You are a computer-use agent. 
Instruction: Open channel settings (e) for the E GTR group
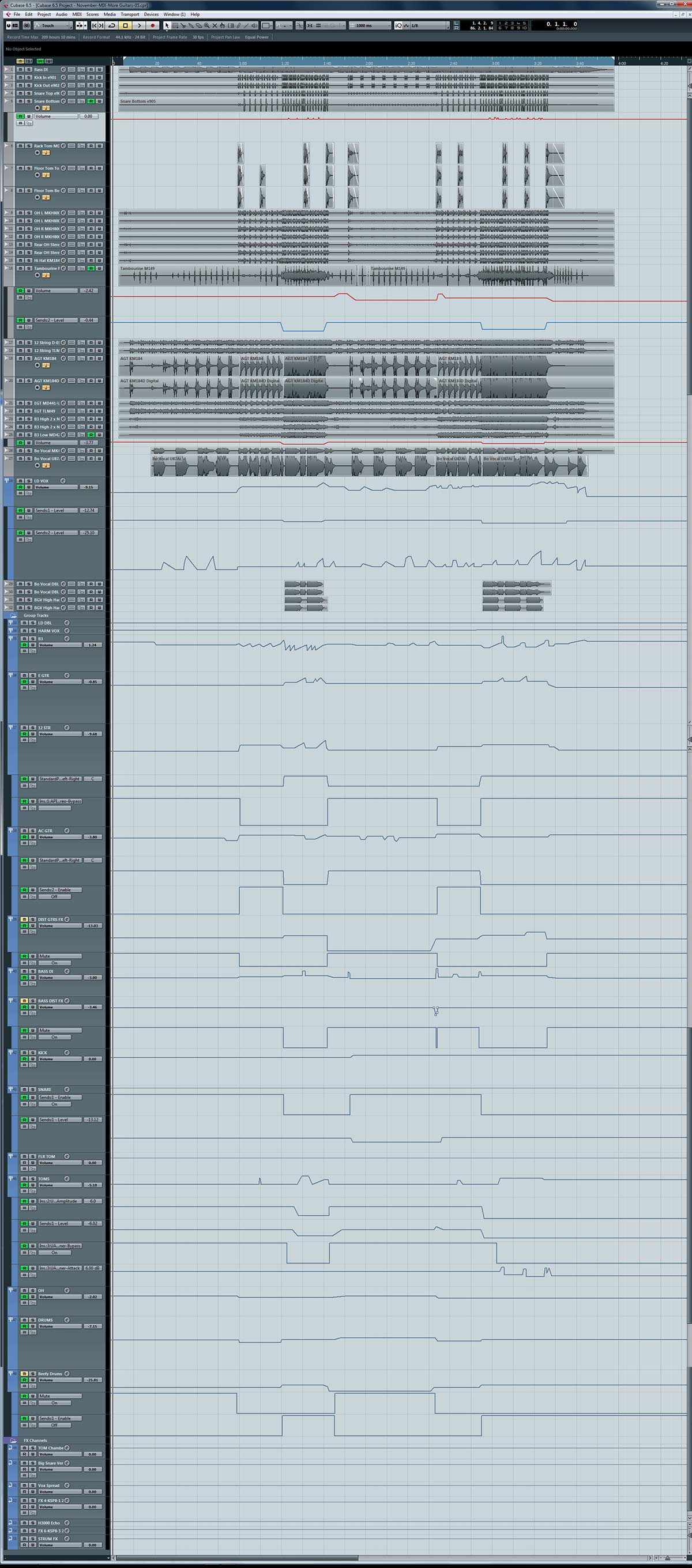click(x=67, y=676)
